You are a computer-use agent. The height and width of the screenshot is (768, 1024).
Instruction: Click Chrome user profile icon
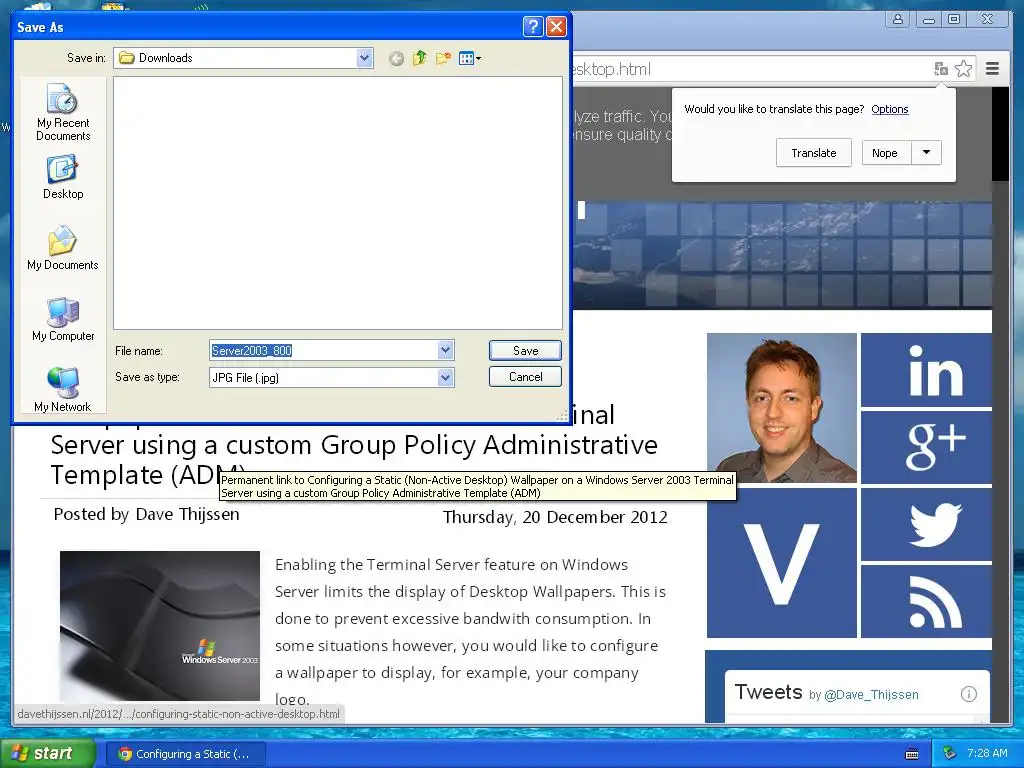tap(898, 19)
